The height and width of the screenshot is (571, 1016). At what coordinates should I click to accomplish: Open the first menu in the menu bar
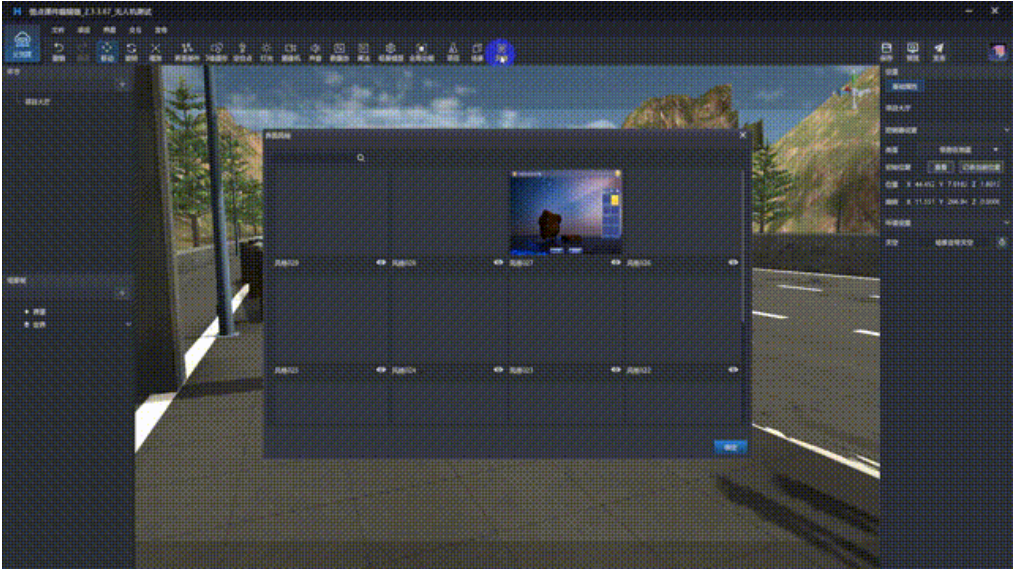click(x=58, y=31)
